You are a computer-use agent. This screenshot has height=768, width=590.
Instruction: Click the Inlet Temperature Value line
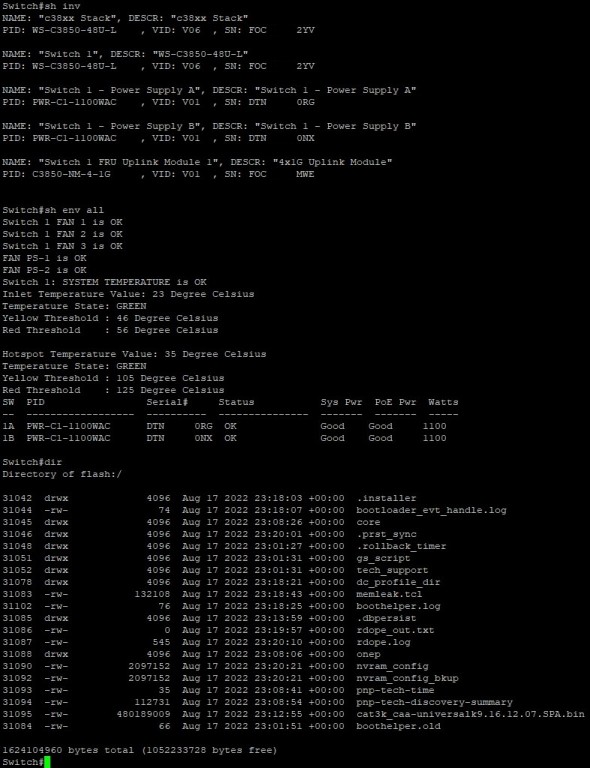pyautogui.click(x=128, y=294)
